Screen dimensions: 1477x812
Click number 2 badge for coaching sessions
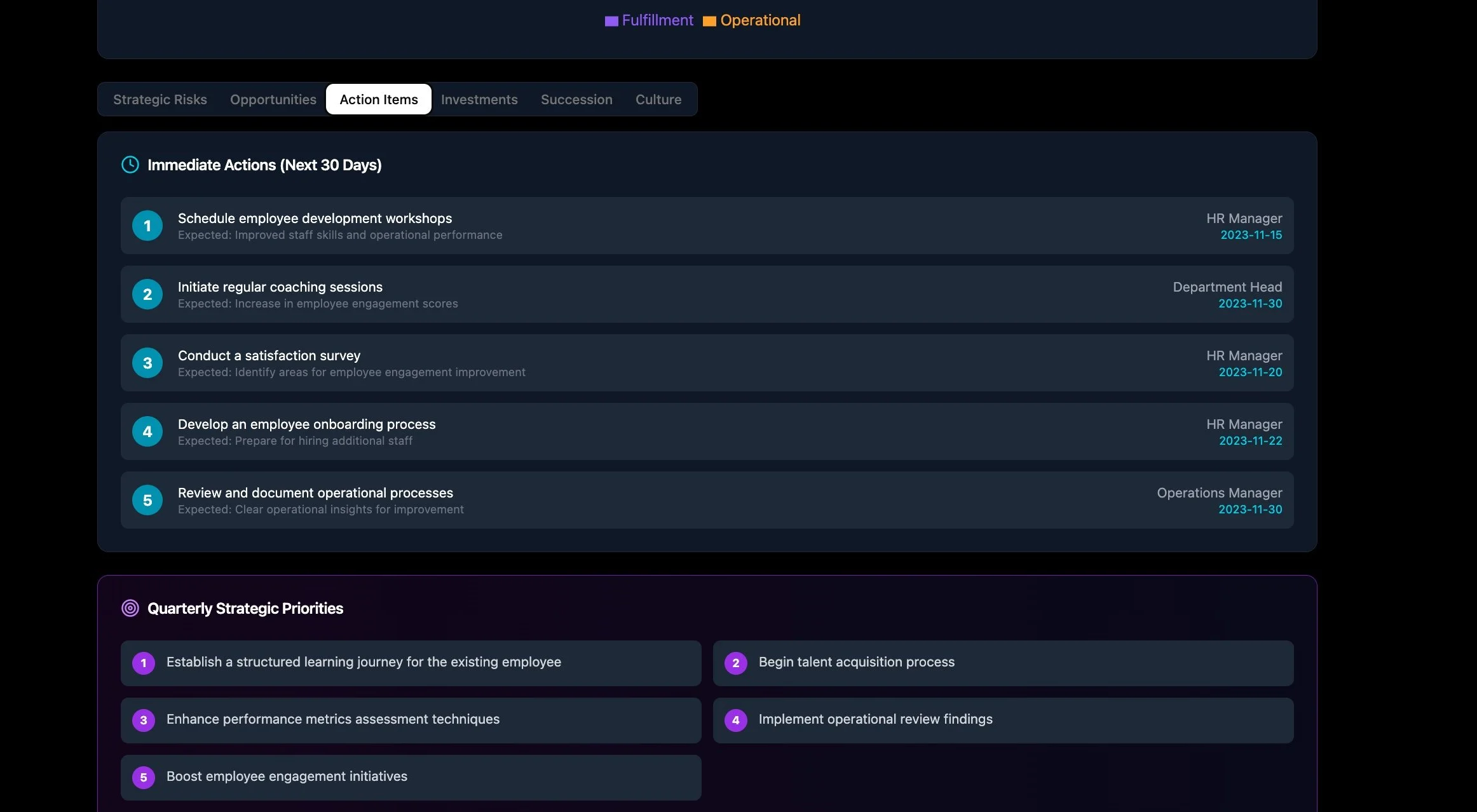[x=147, y=294]
